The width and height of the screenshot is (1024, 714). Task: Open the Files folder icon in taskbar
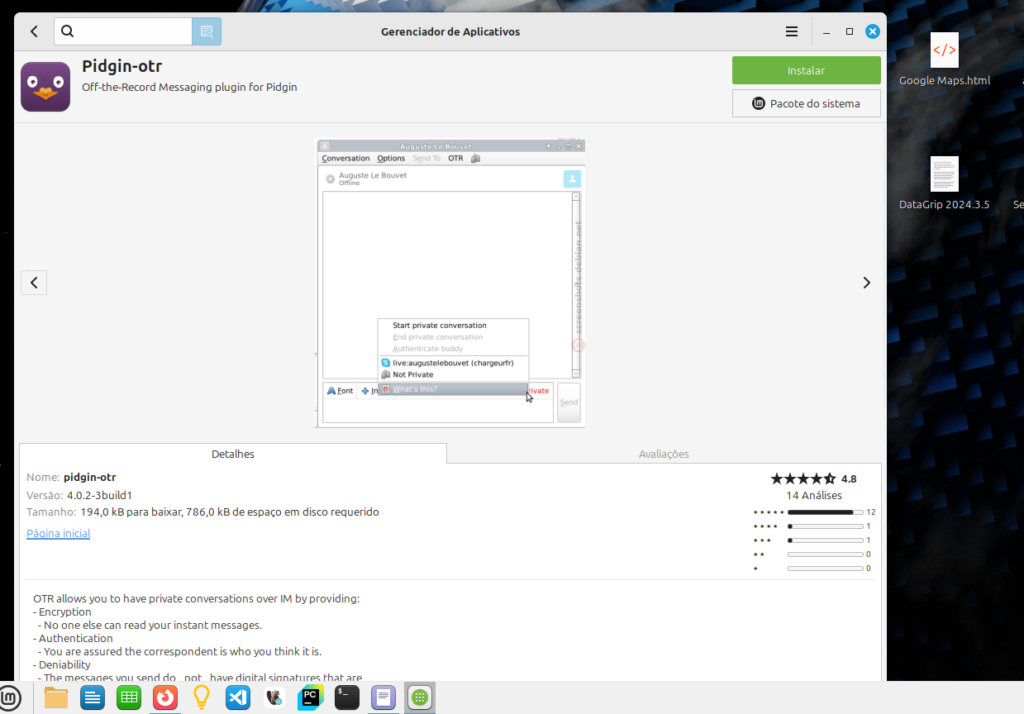pyautogui.click(x=56, y=698)
